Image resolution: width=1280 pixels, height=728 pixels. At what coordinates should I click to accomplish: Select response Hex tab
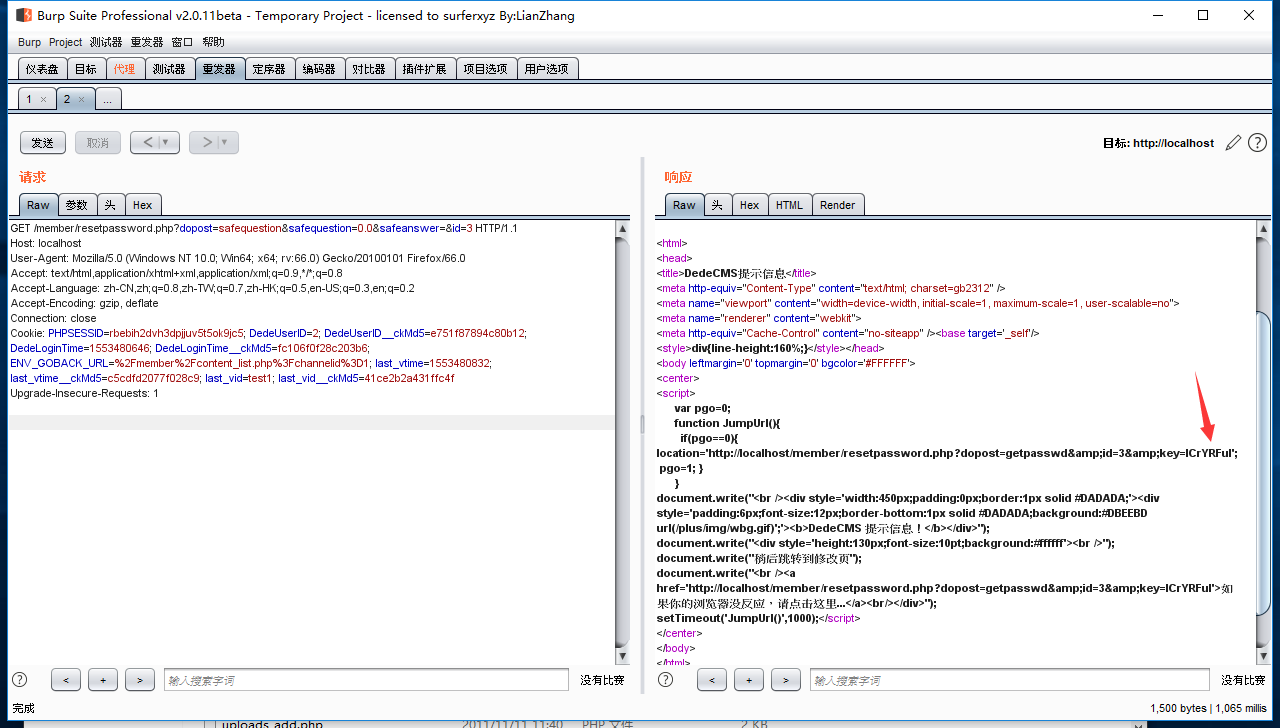point(749,205)
